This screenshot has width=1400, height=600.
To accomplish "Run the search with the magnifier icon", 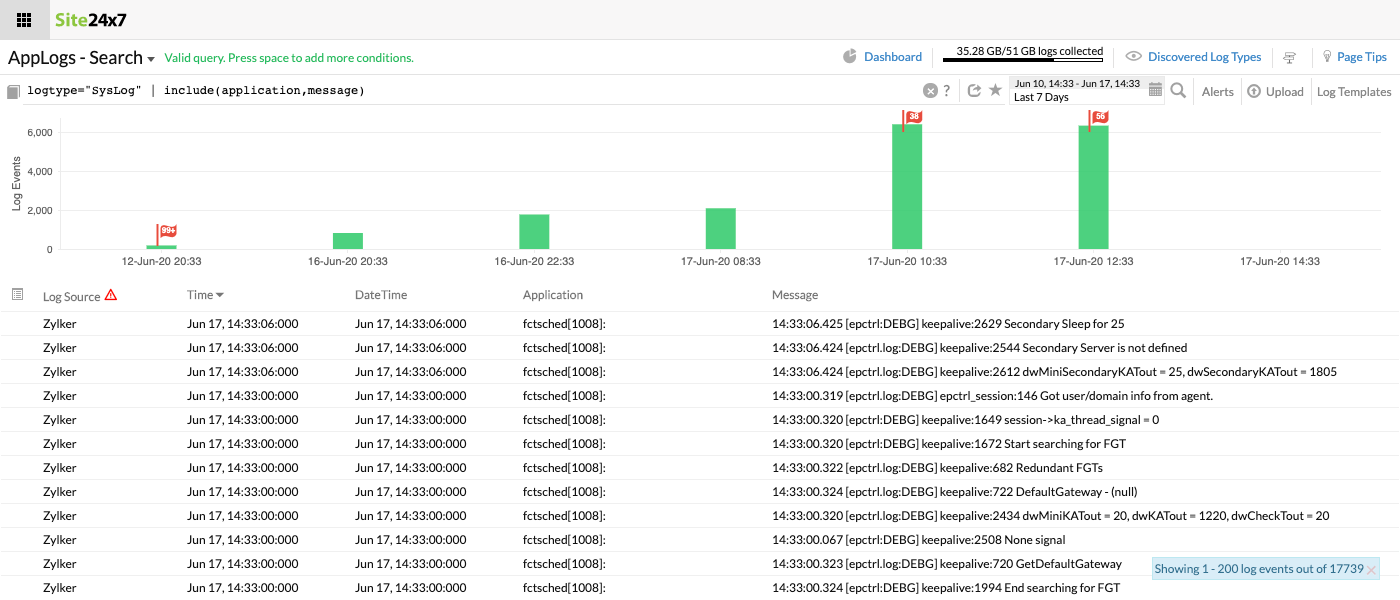I will [x=1178, y=91].
